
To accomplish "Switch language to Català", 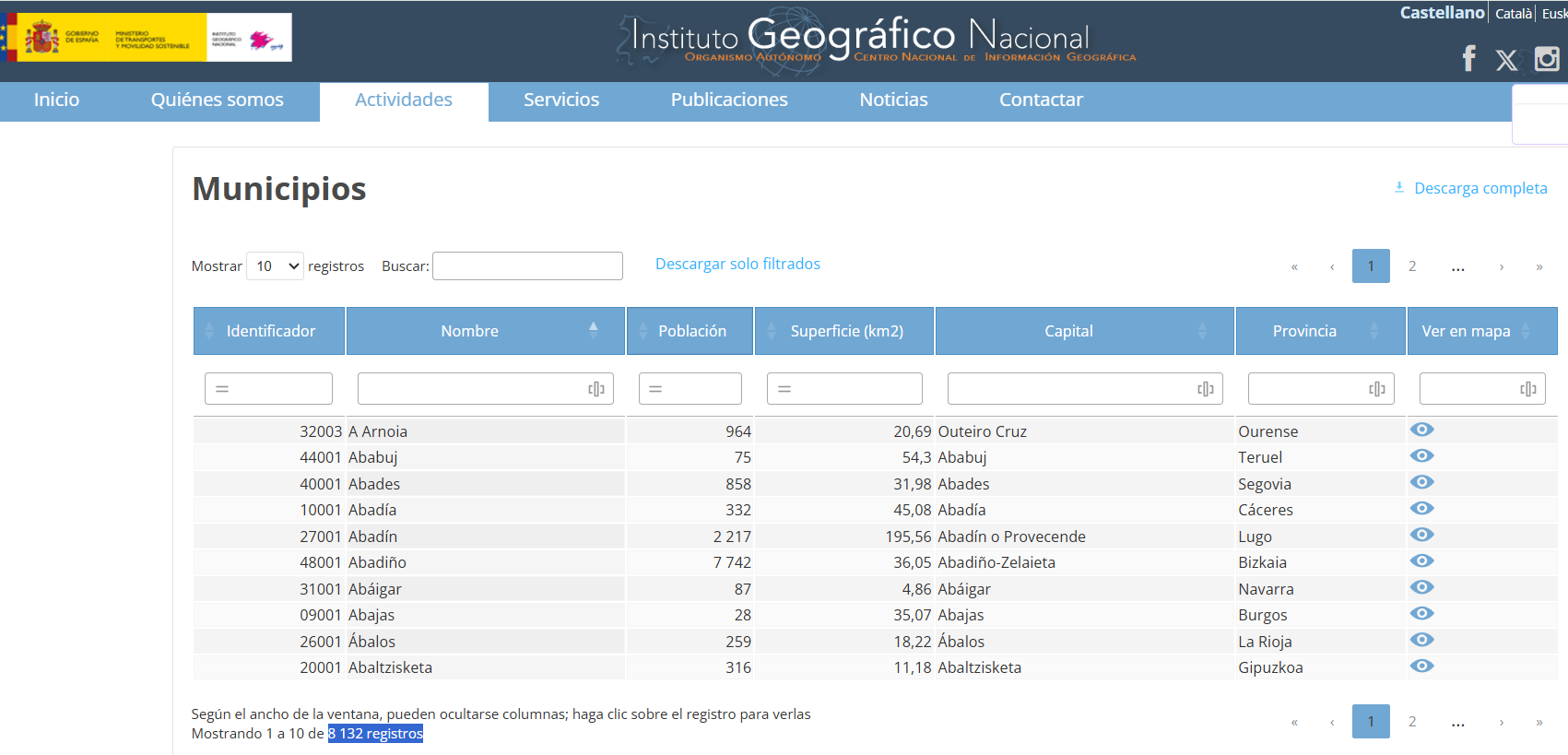I will coord(1513,14).
